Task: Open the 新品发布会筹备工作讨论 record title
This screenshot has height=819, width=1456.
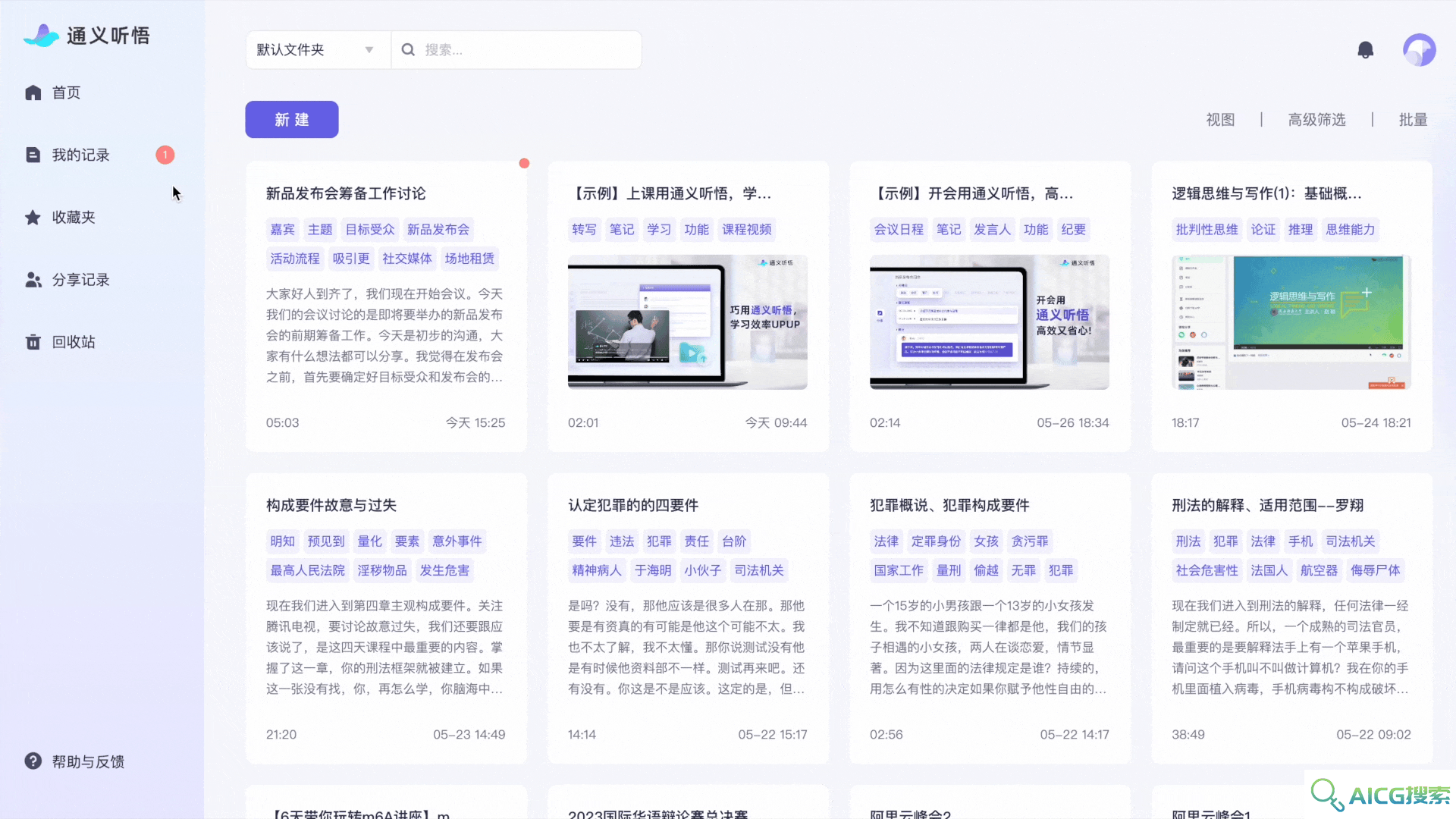Action: [x=346, y=194]
